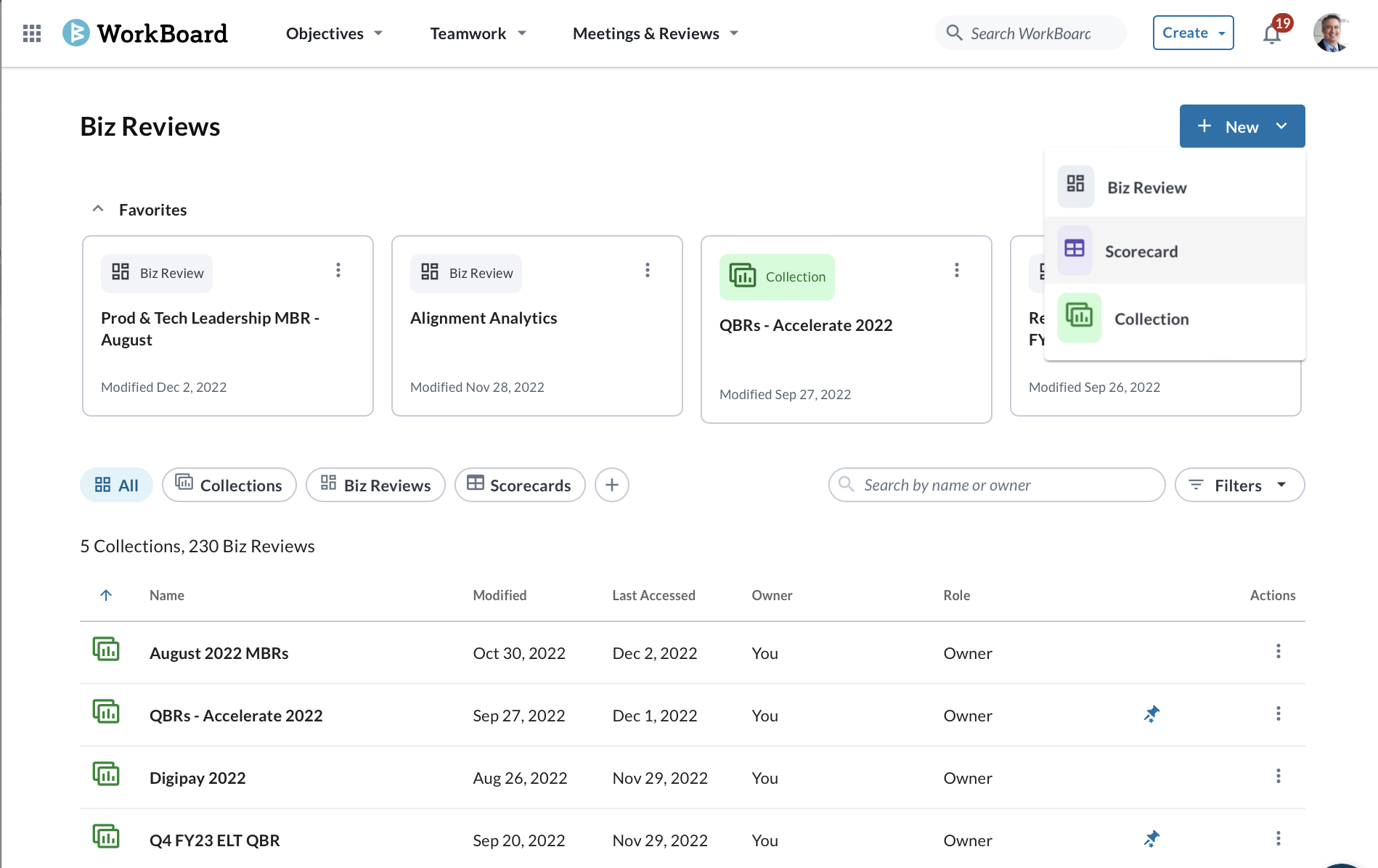
Task: Sort by the Last Accessed column header
Action: click(653, 595)
